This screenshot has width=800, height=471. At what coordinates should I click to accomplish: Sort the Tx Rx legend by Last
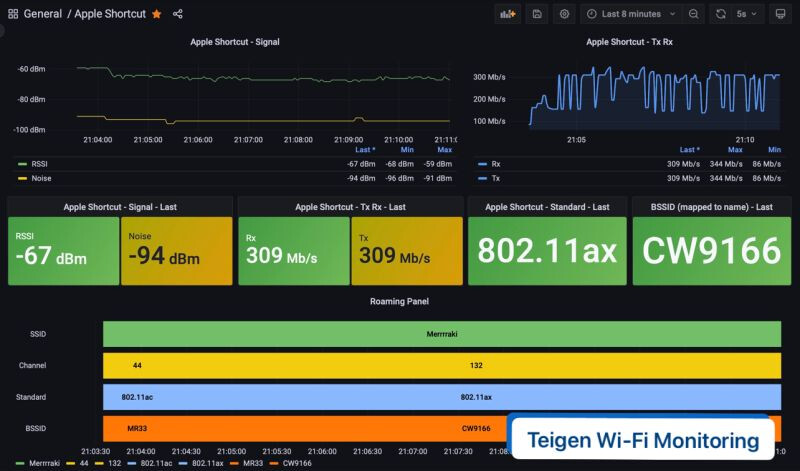[689, 150]
